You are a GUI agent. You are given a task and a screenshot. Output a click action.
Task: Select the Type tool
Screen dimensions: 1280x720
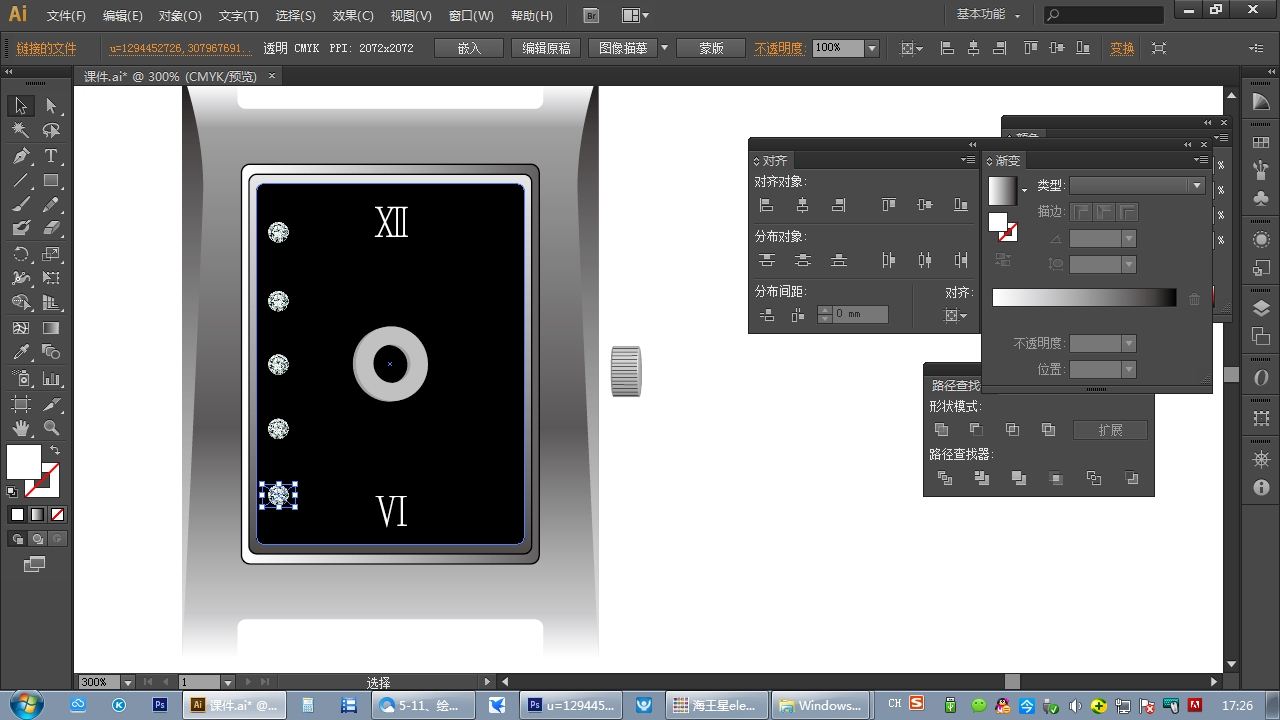51,156
